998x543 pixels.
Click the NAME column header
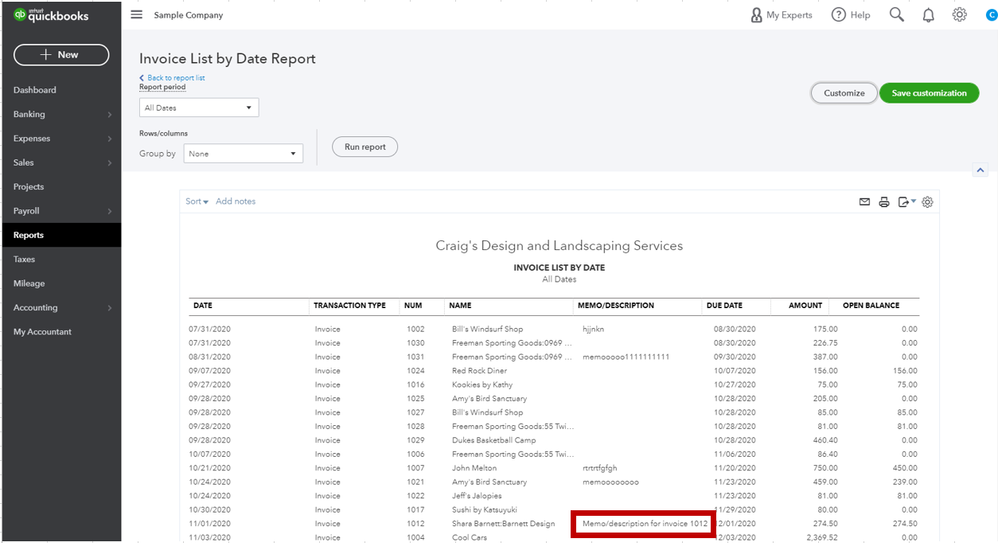tap(460, 306)
